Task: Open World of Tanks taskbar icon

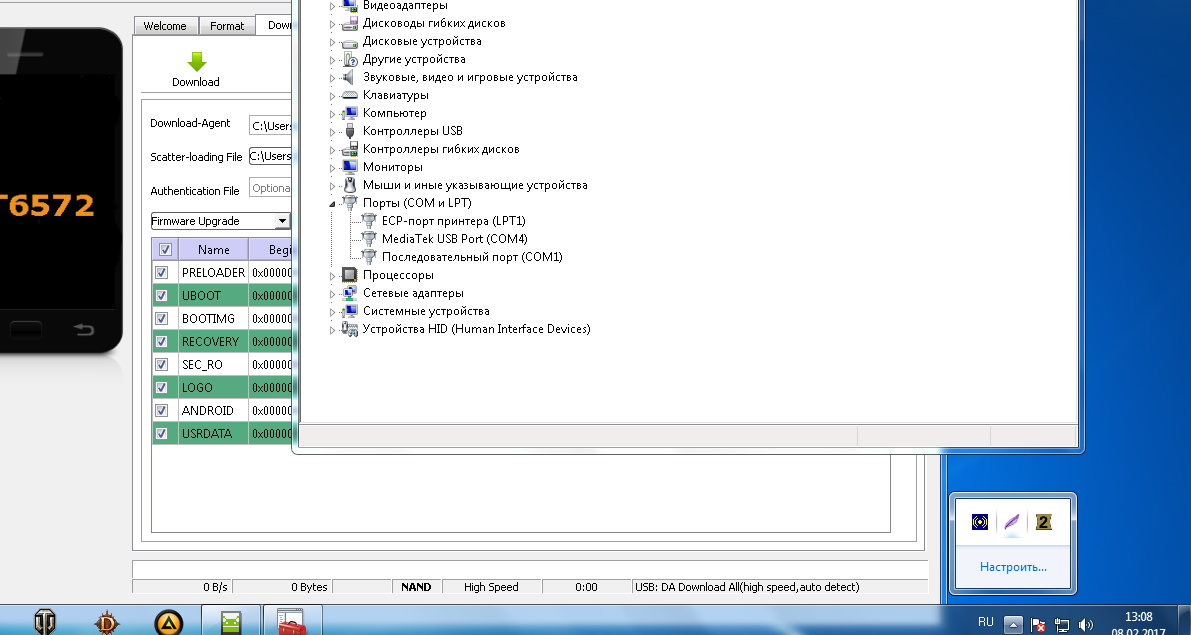Action: pos(45,622)
